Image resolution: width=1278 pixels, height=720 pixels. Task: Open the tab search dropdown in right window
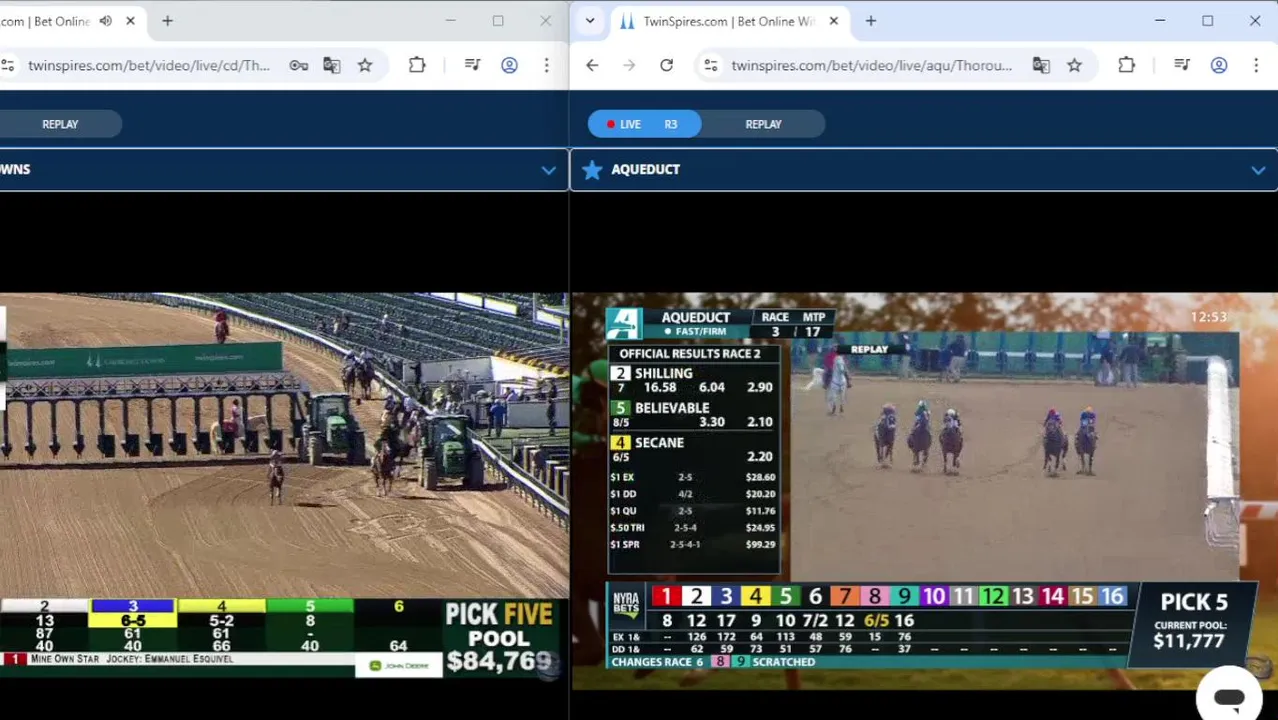point(590,21)
